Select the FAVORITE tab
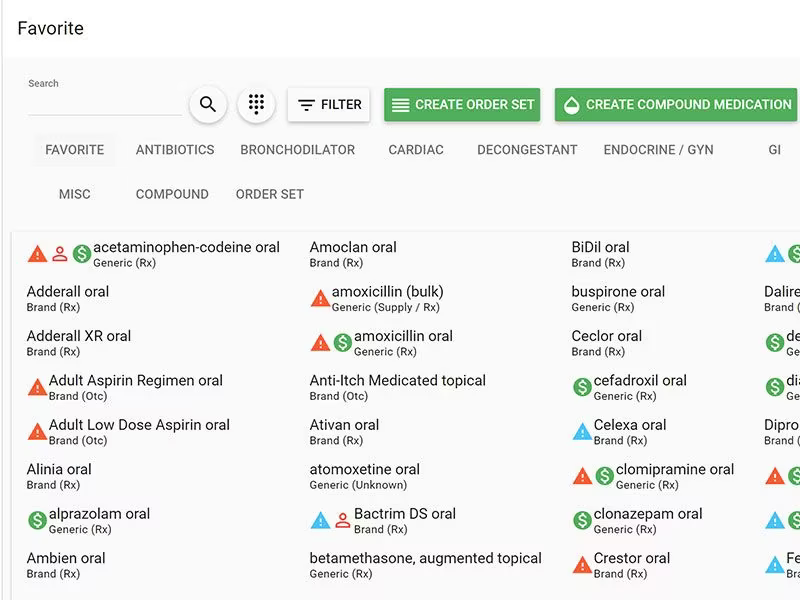The height and width of the screenshot is (600, 800). point(74,149)
